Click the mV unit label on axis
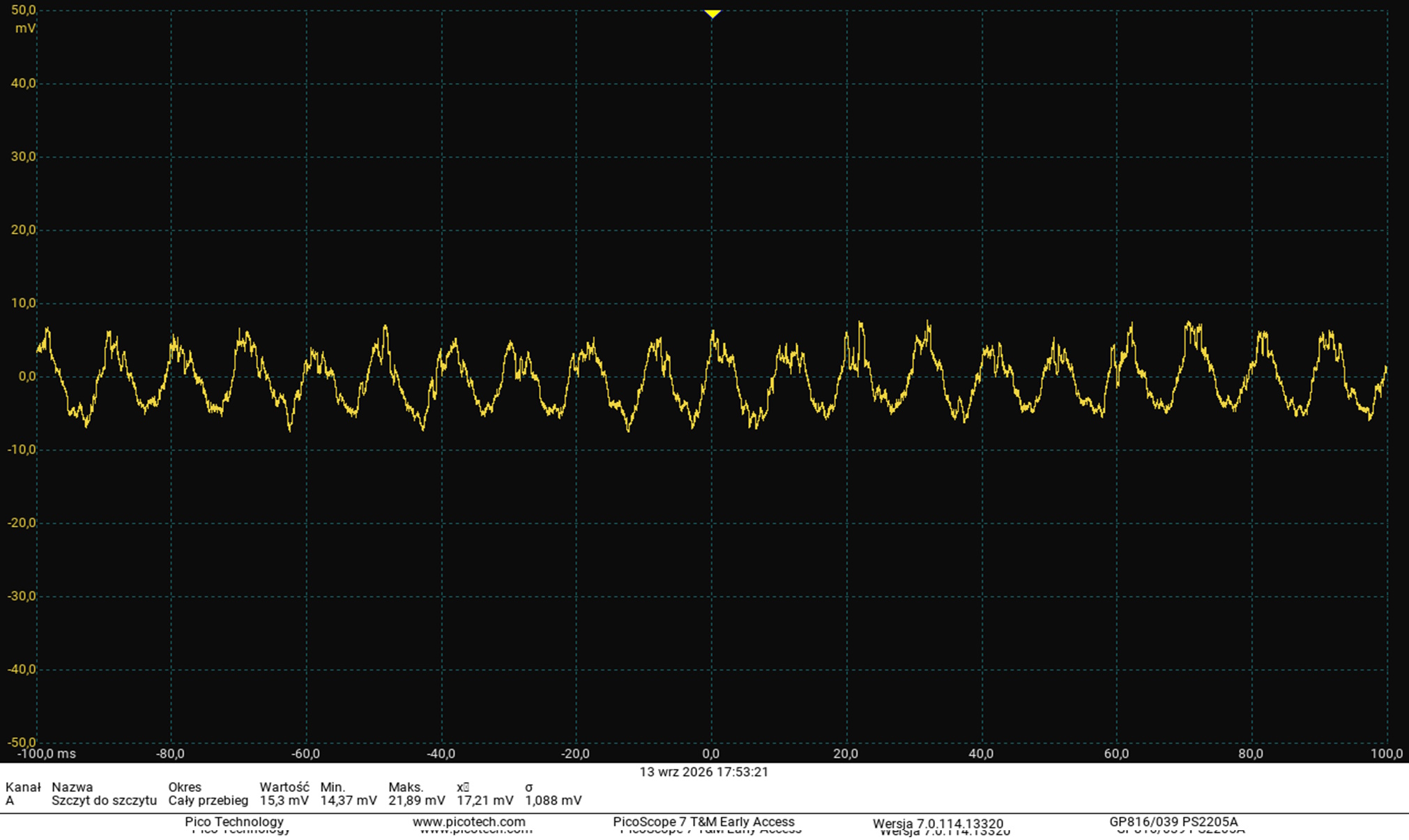This screenshot has height=840, width=1409. [26, 29]
